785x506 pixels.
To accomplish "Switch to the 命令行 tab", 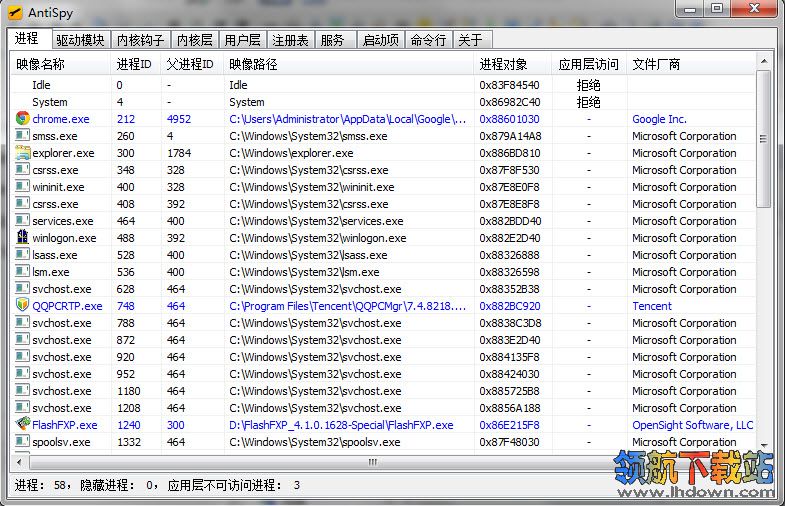I will pos(429,40).
